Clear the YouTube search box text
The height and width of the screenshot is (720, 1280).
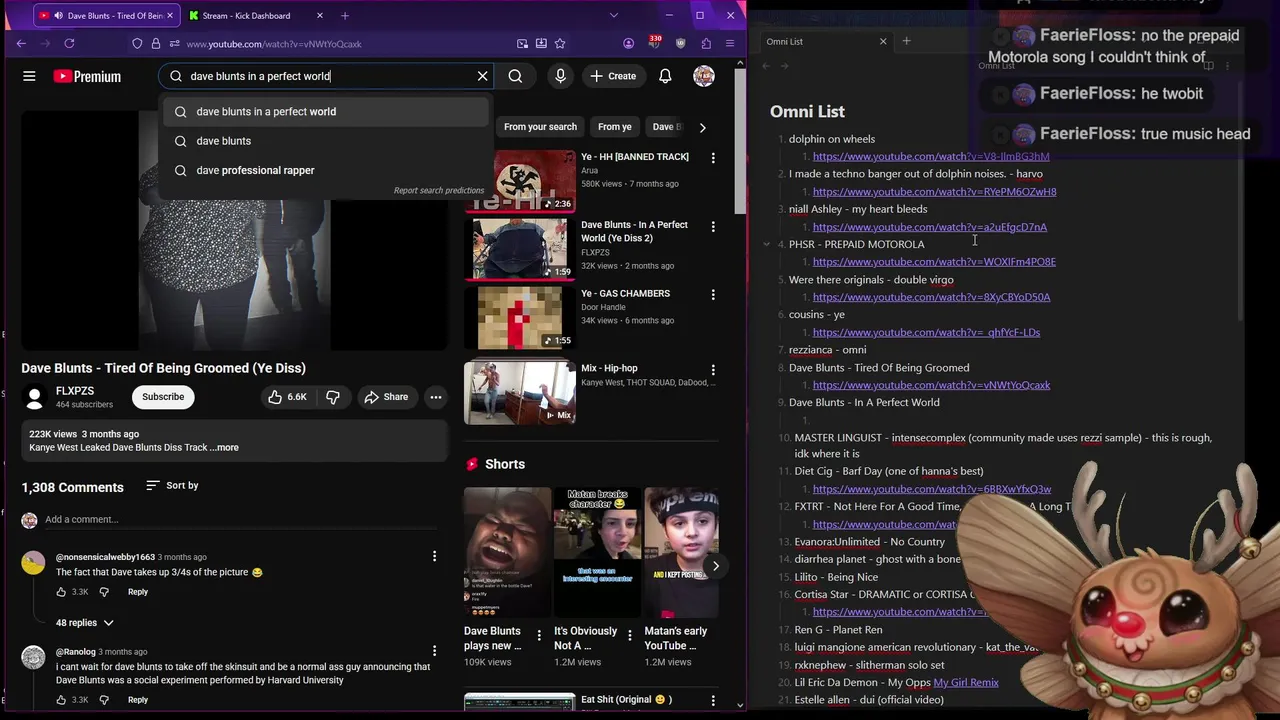tap(482, 76)
